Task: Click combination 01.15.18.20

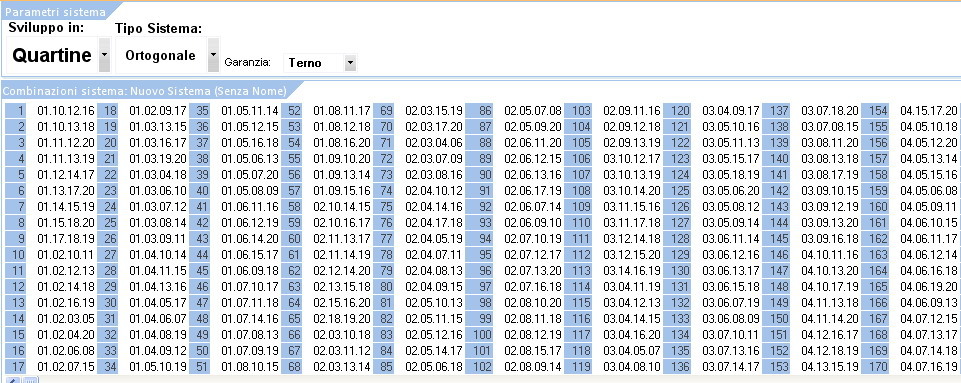Action: coord(66,222)
